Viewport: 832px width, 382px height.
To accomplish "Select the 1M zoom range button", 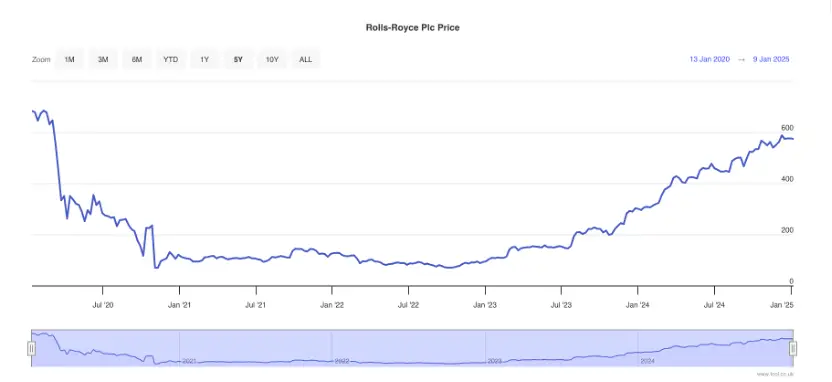I will pos(69,59).
